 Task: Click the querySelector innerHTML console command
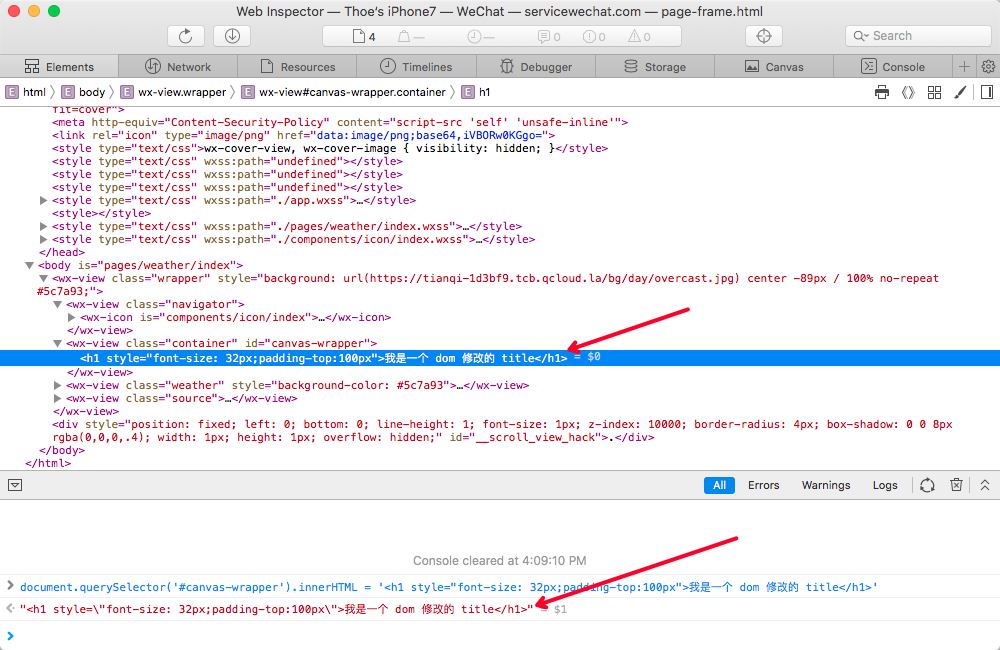point(448,587)
